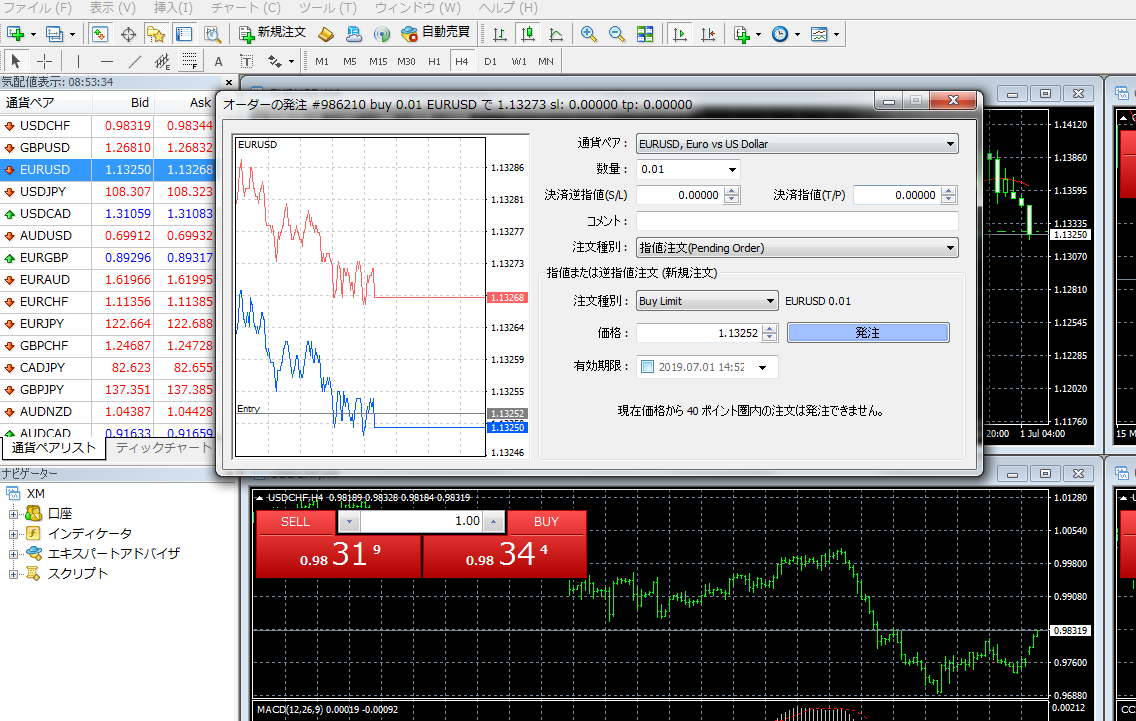Expand the 口座 tree node

coord(15,514)
